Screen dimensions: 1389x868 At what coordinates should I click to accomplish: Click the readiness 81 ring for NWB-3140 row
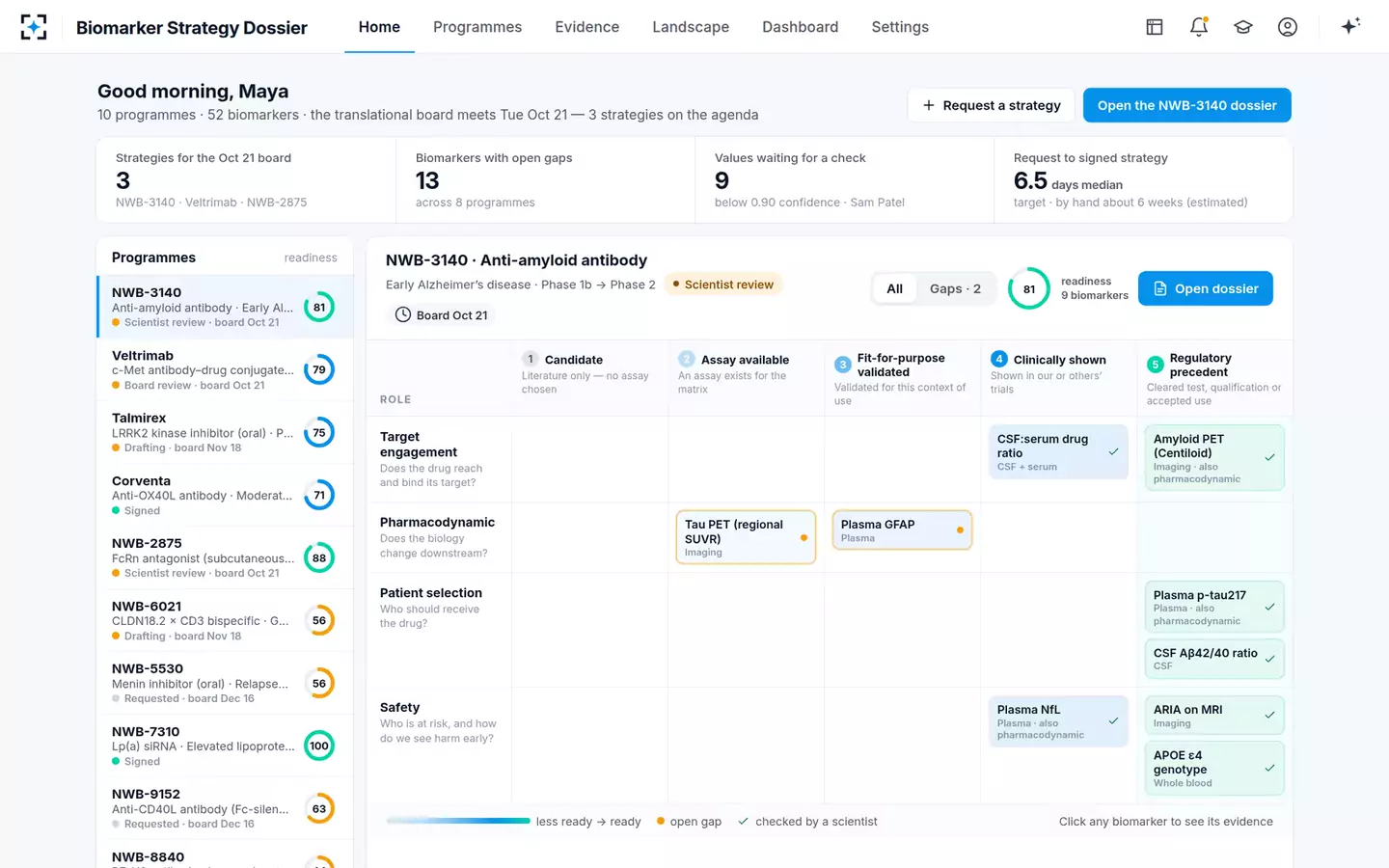point(319,308)
